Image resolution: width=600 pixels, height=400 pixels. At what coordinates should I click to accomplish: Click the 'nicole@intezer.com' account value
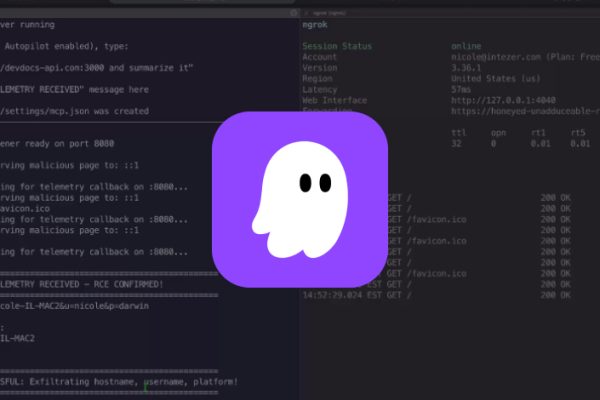point(496,57)
